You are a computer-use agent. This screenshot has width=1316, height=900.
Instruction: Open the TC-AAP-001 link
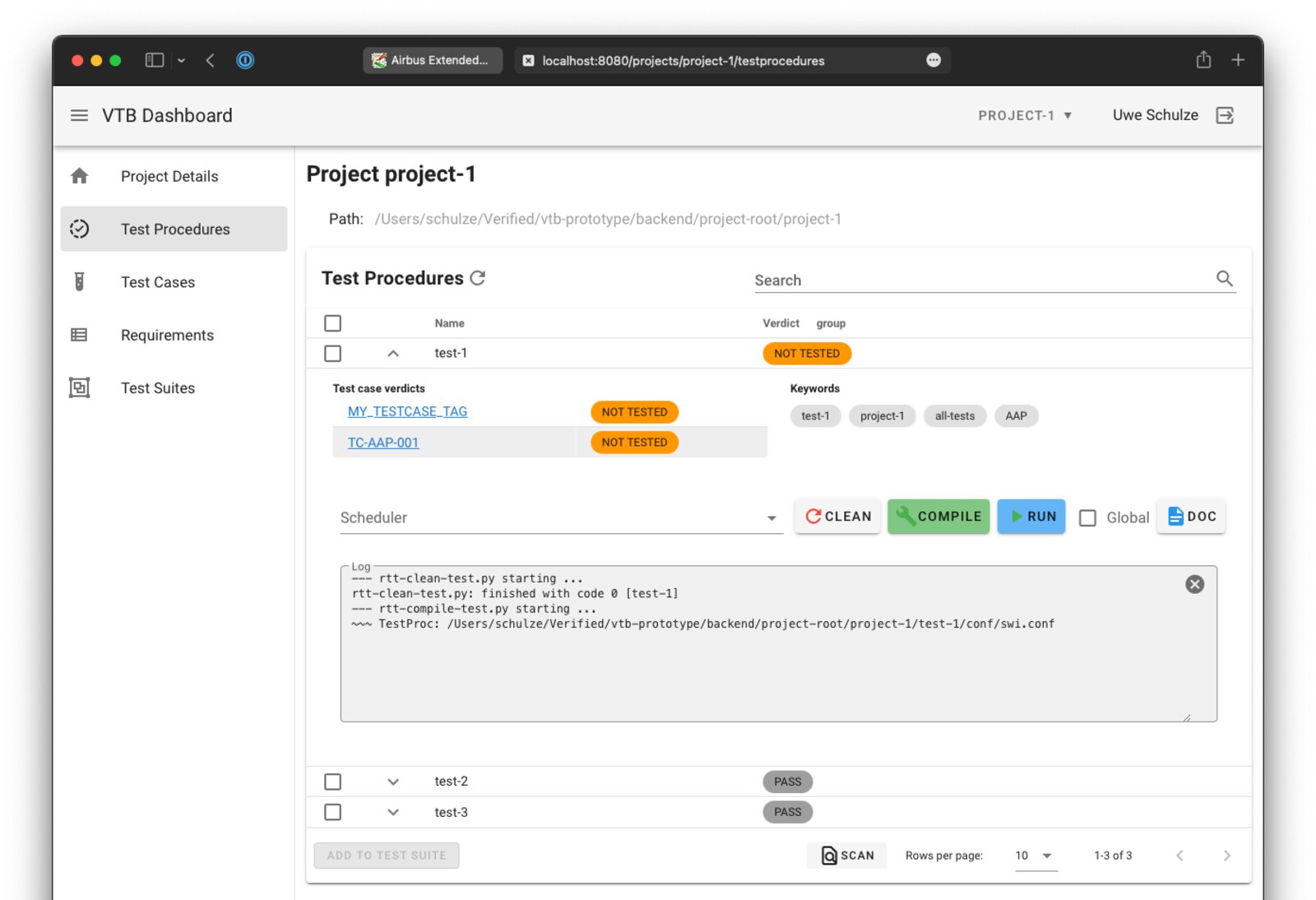click(x=383, y=443)
